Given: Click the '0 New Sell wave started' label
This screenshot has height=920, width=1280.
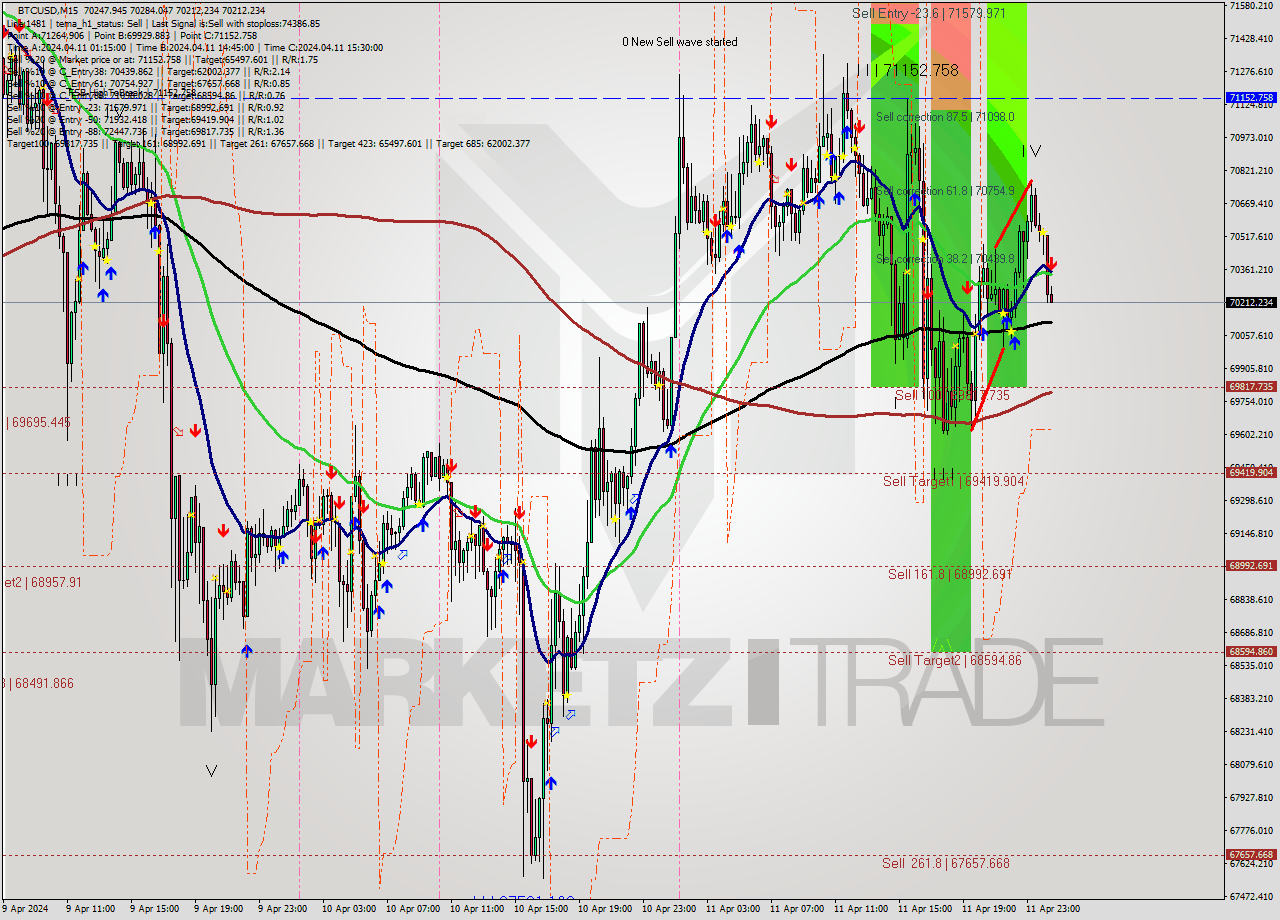Looking at the screenshot, I should pos(680,42).
